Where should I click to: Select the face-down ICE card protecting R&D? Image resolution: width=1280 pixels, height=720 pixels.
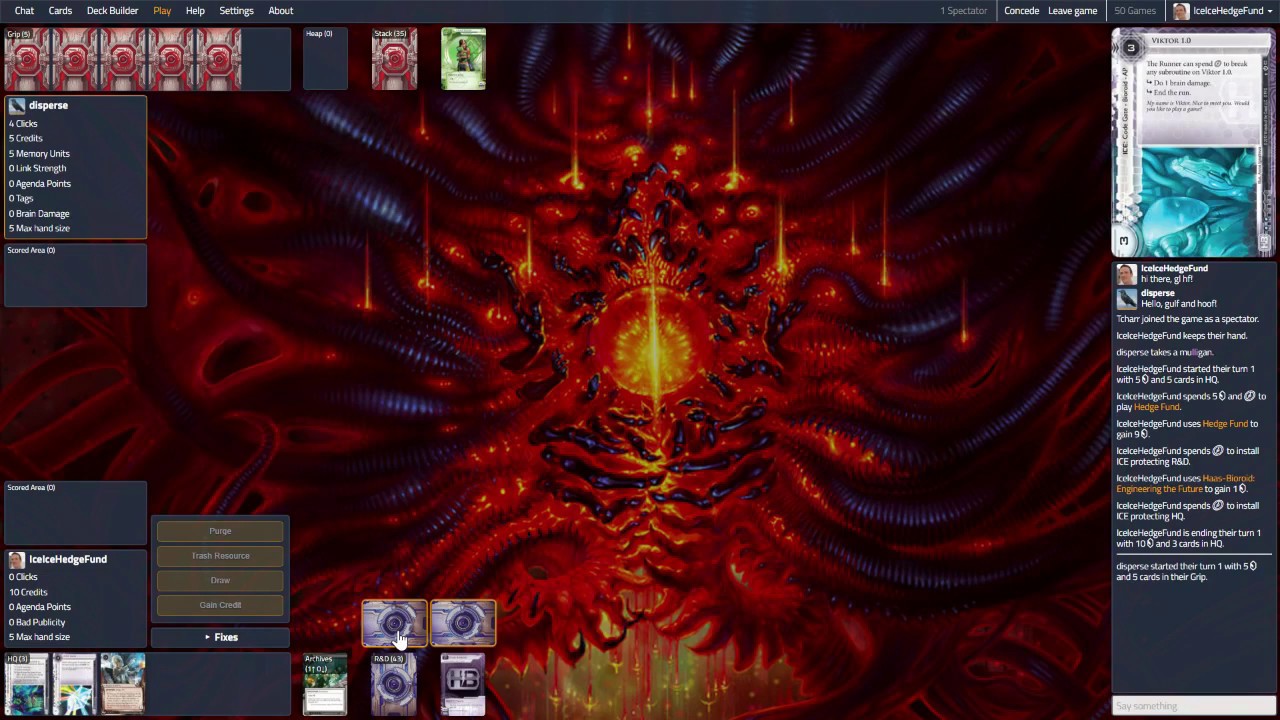click(394, 623)
